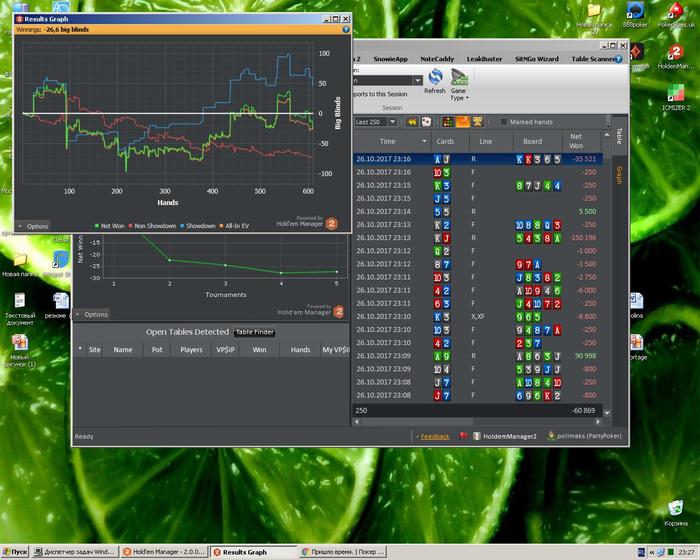
Task: Select hand row with net won -8 800
Action: [478, 317]
